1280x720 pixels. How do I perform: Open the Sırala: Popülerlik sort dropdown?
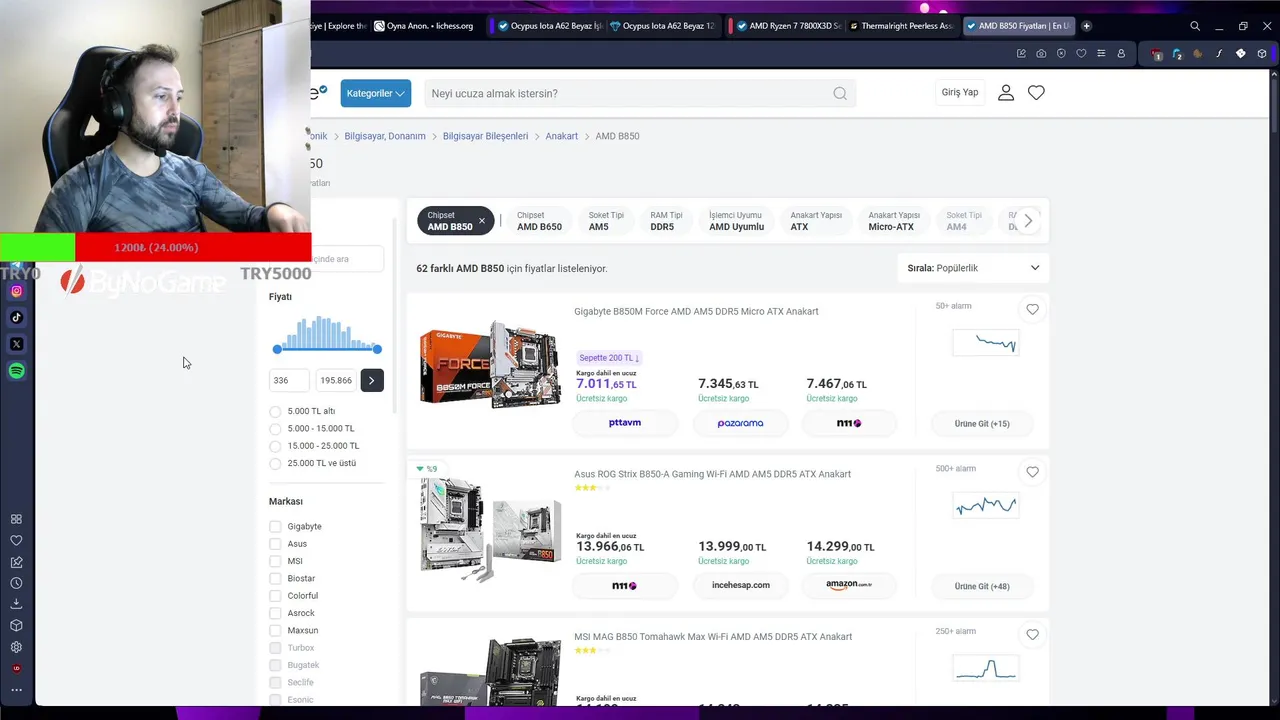click(973, 268)
